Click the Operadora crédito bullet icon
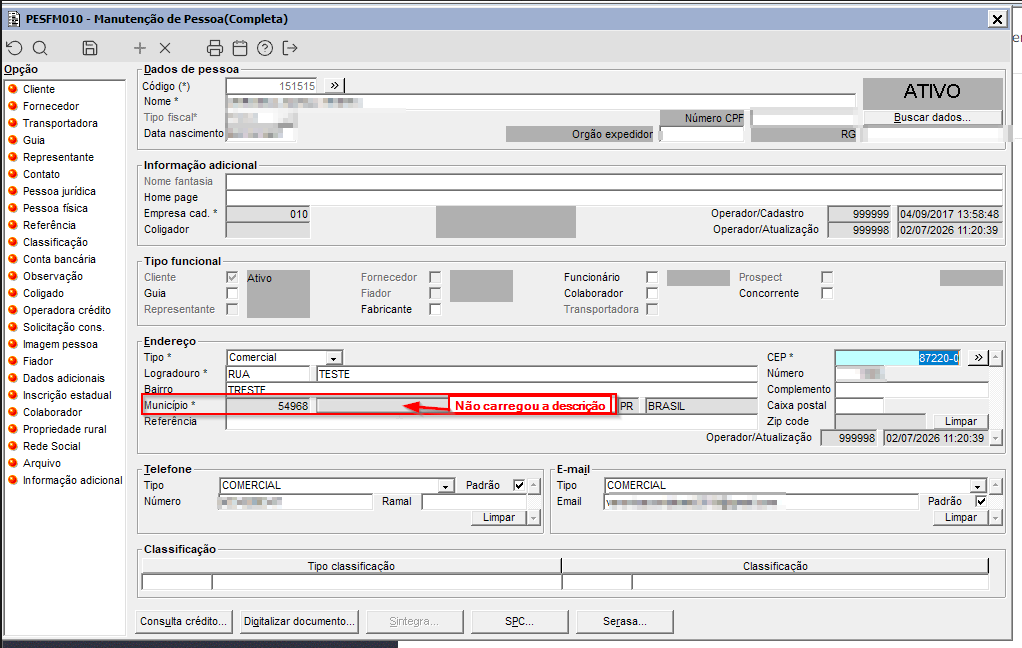 [x=12, y=310]
